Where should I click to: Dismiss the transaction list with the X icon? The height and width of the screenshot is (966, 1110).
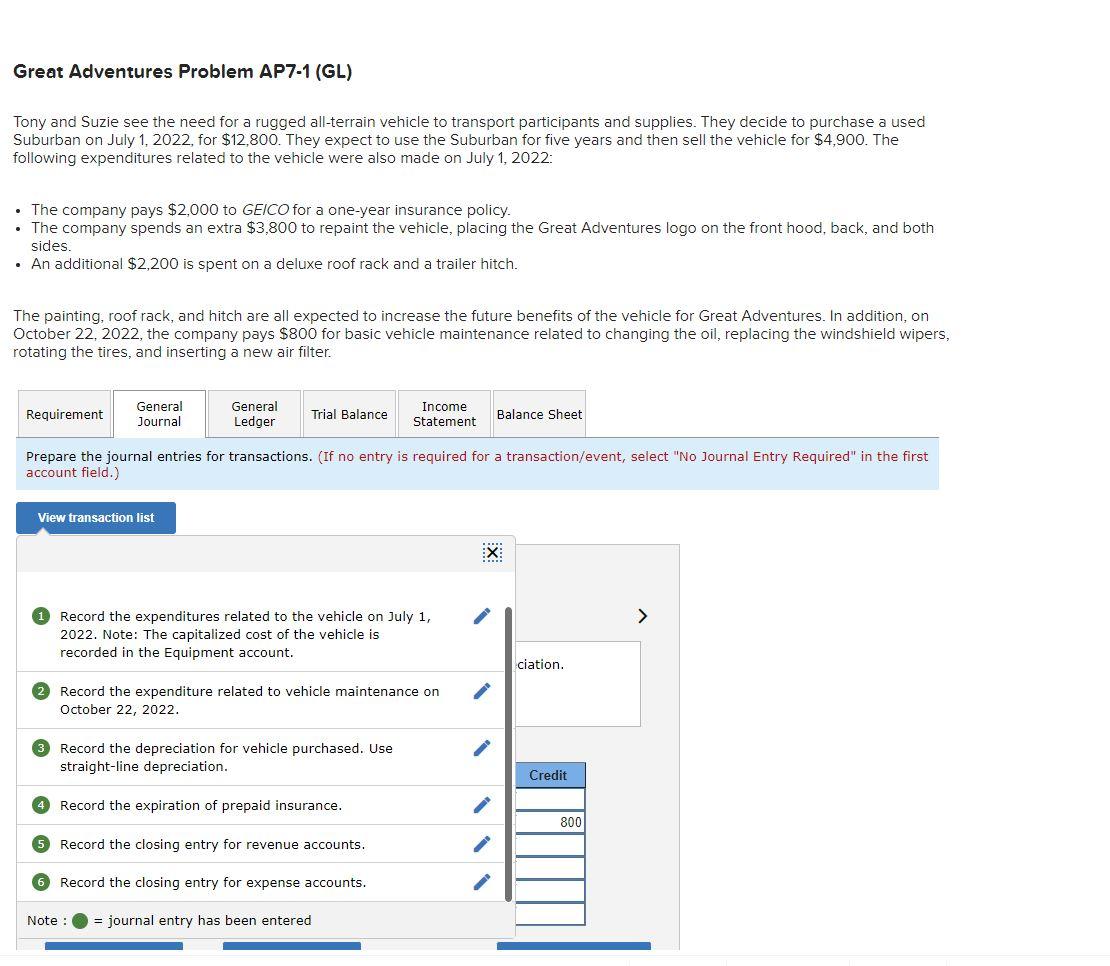tap(490, 551)
